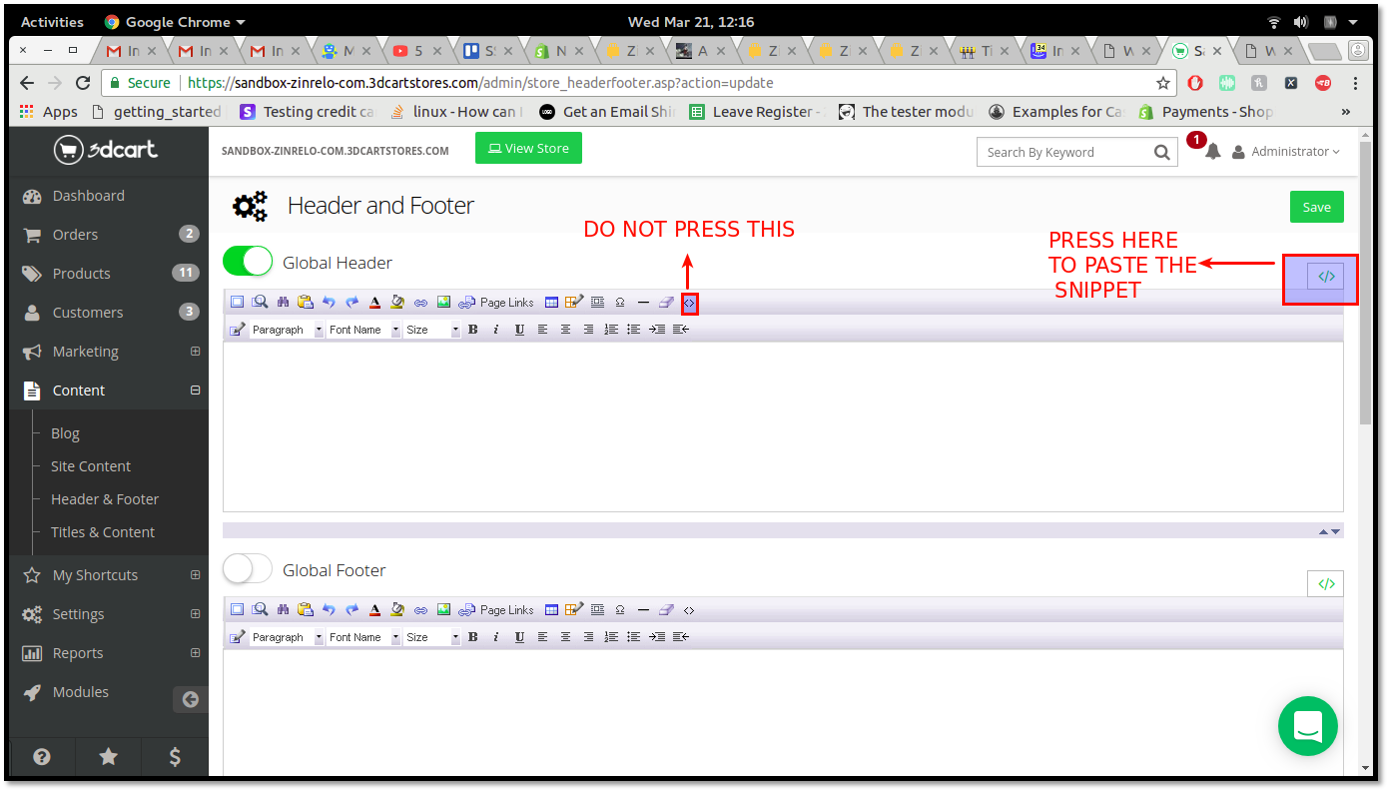Click the View Store button
Image resolution: width=1389 pixels, height=792 pixels.
(x=528, y=148)
